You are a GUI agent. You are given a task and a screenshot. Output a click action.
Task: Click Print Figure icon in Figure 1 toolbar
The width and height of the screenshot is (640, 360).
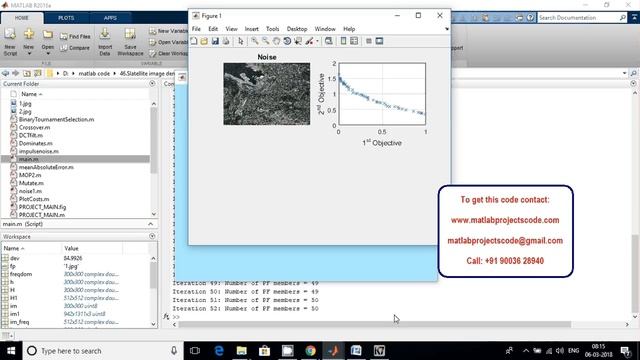pyautogui.click(x=226, y=41)
